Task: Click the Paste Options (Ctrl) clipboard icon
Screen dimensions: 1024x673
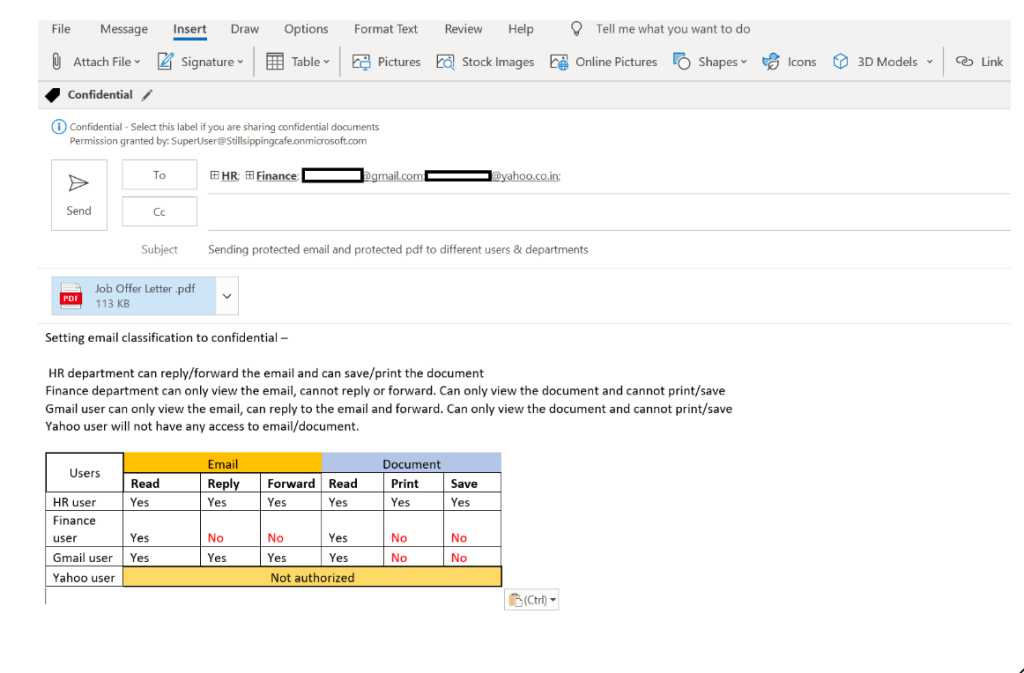Action: point(515,599)
